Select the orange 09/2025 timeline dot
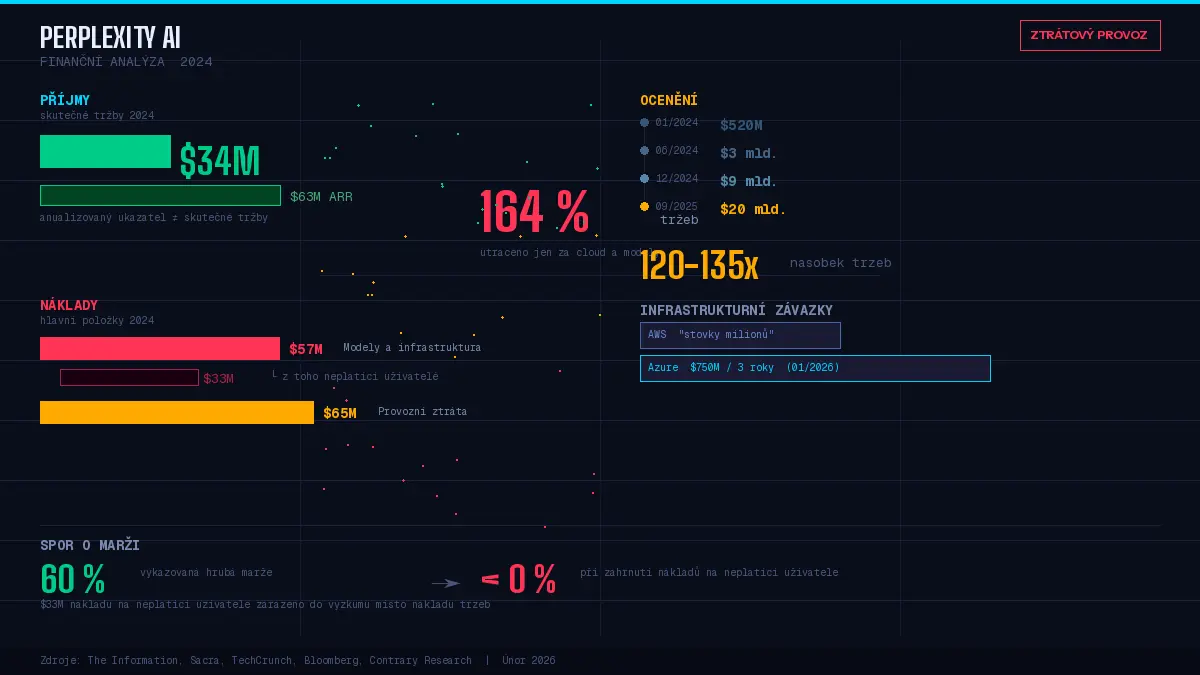Image resolution: width=1200 pixels, height=675 pixels. click(644, 207)
